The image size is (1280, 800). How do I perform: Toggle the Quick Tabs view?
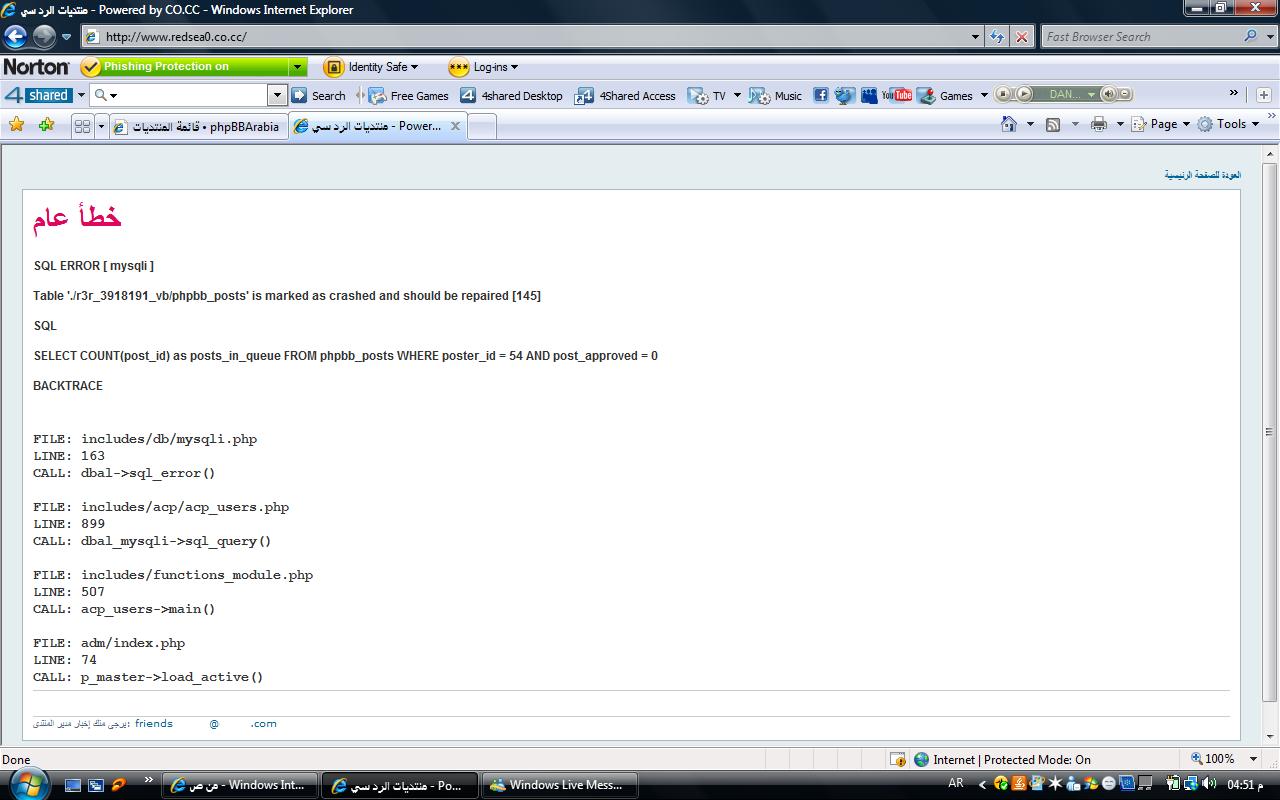pyautogui.click(x=82, y=126)
